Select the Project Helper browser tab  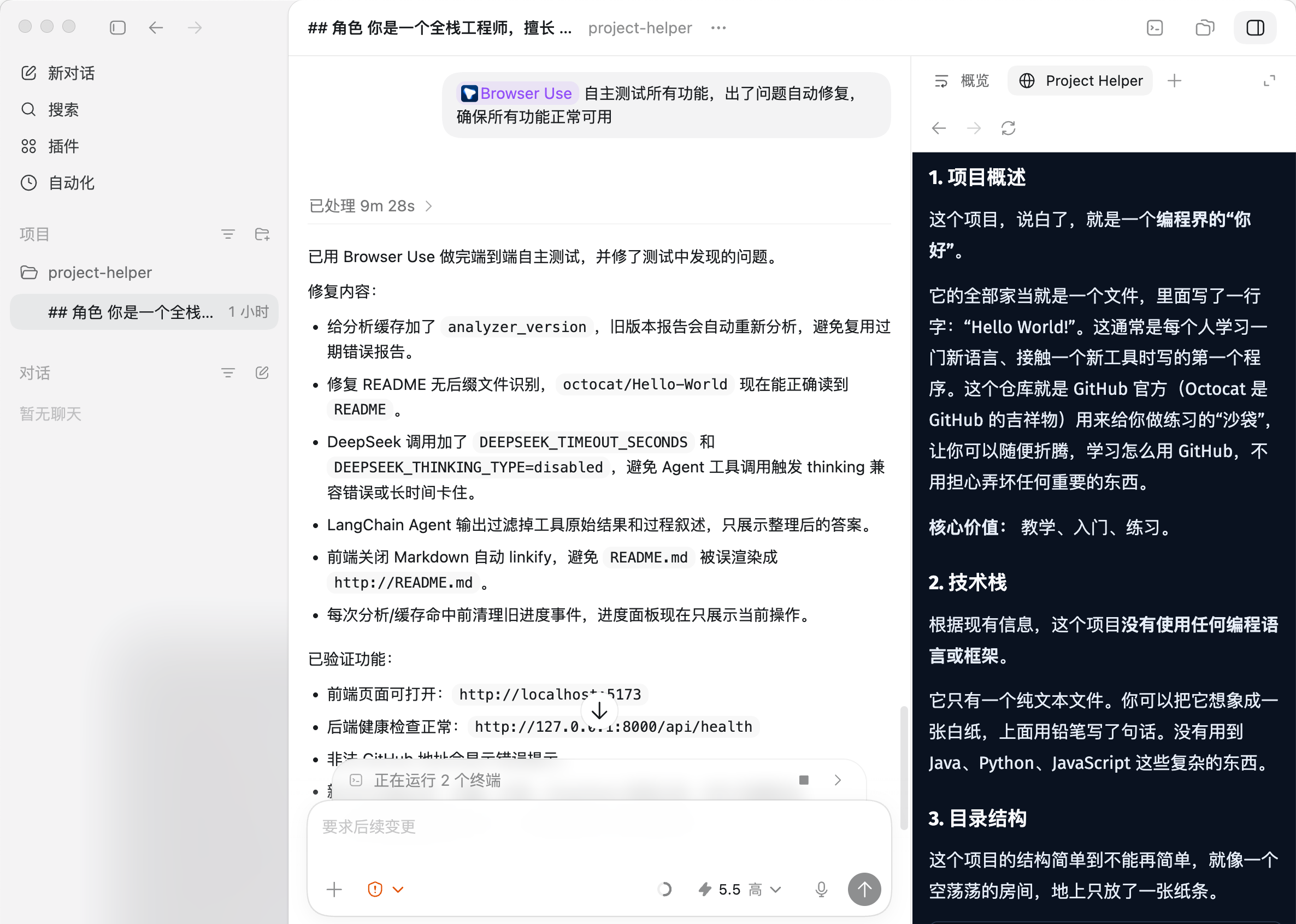[1080, 81]
